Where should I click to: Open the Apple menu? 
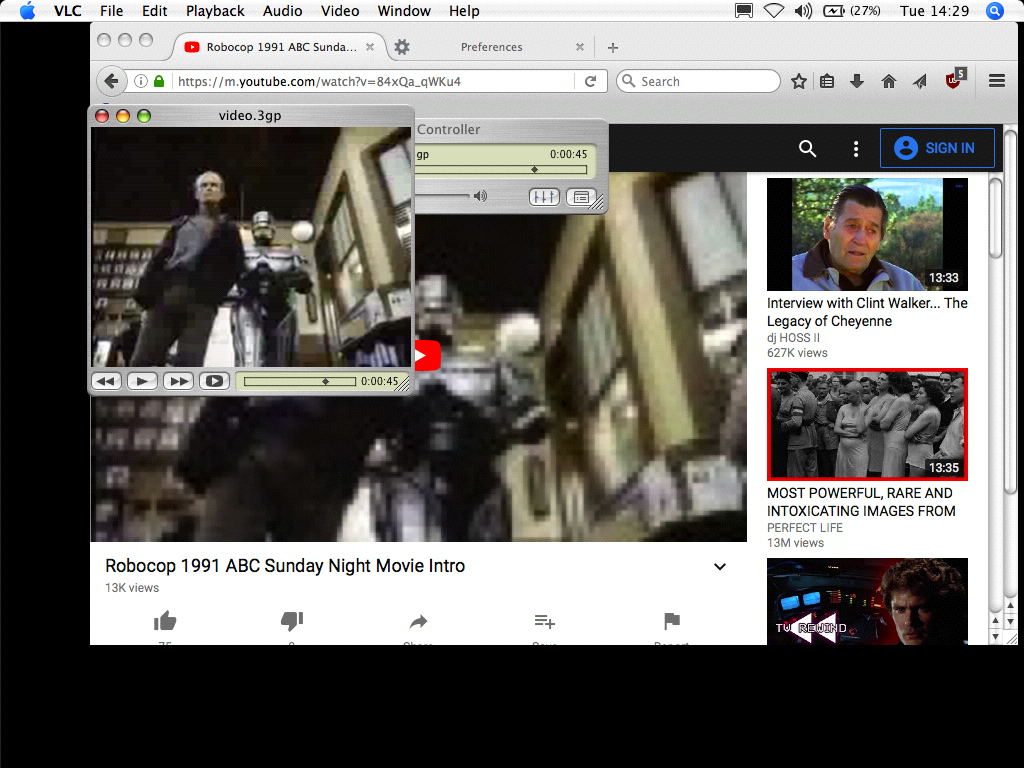click(27, 11)
